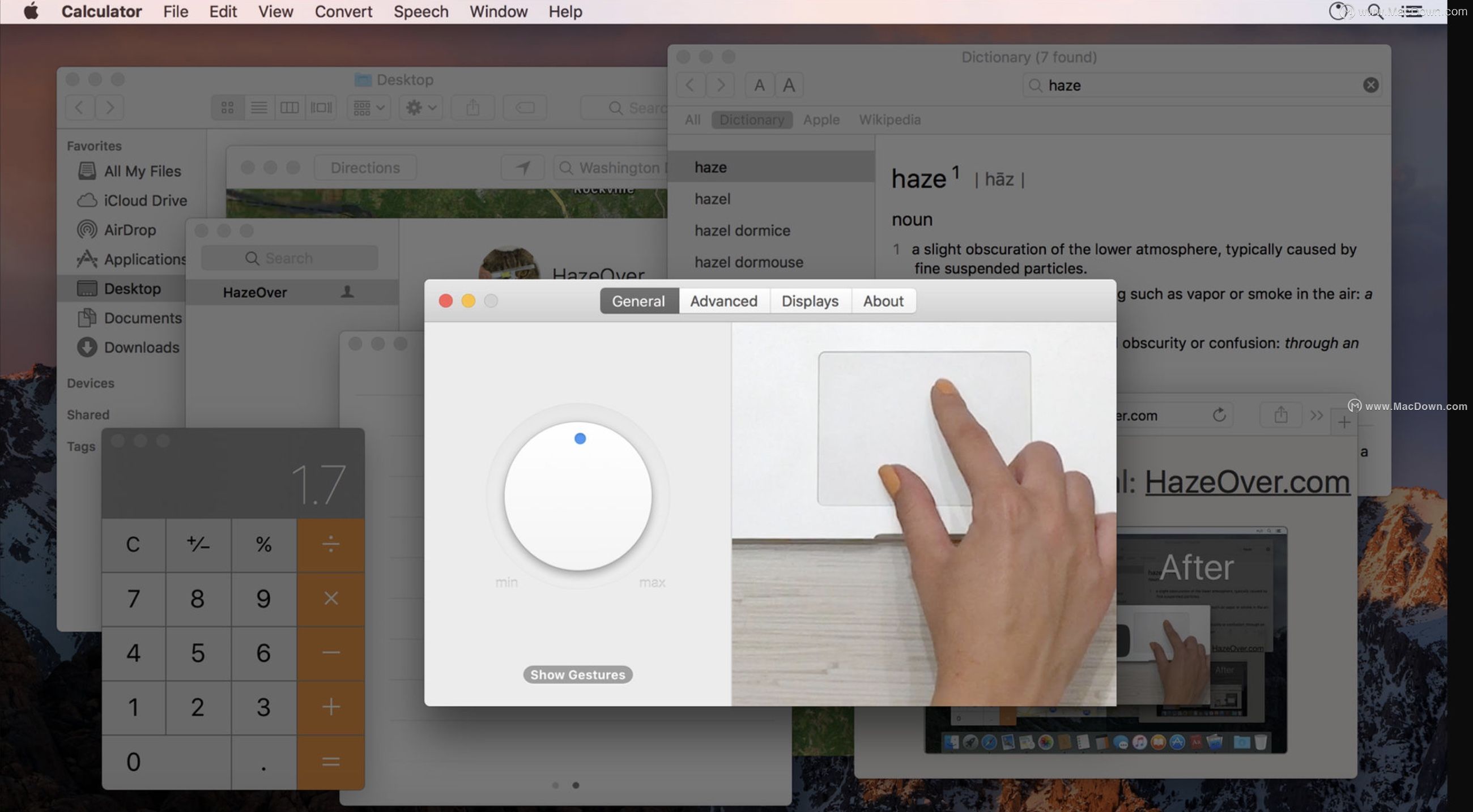Open the About tab in HazeOver
Image resolution: width=1473 pixels, height=812 pixels.
tap(883, 301)
